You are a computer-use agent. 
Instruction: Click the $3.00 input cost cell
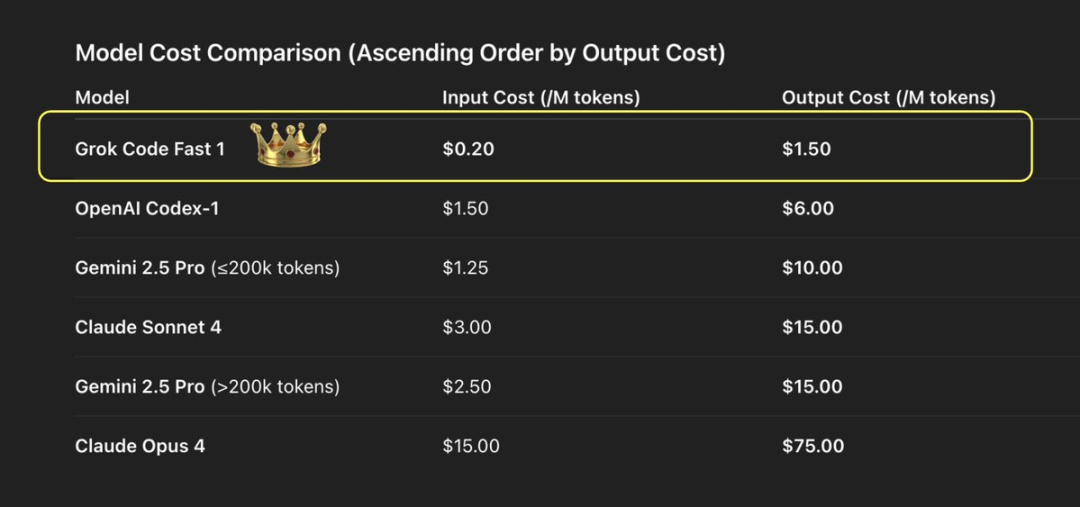(467, 327)
